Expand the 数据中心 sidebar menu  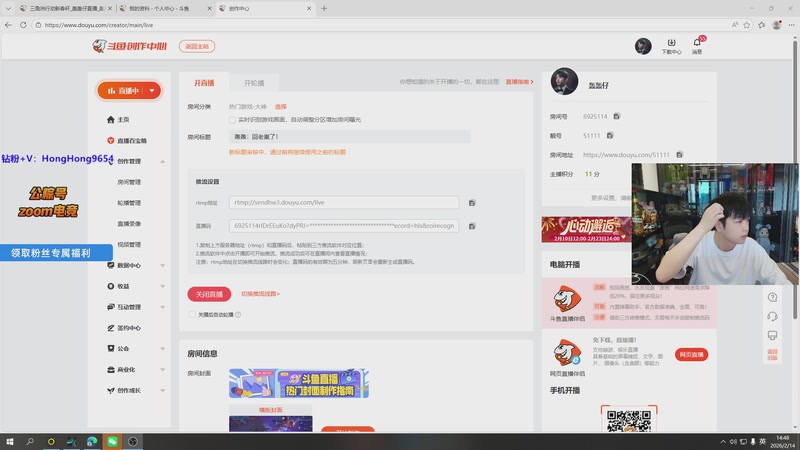tap(162, 265)
